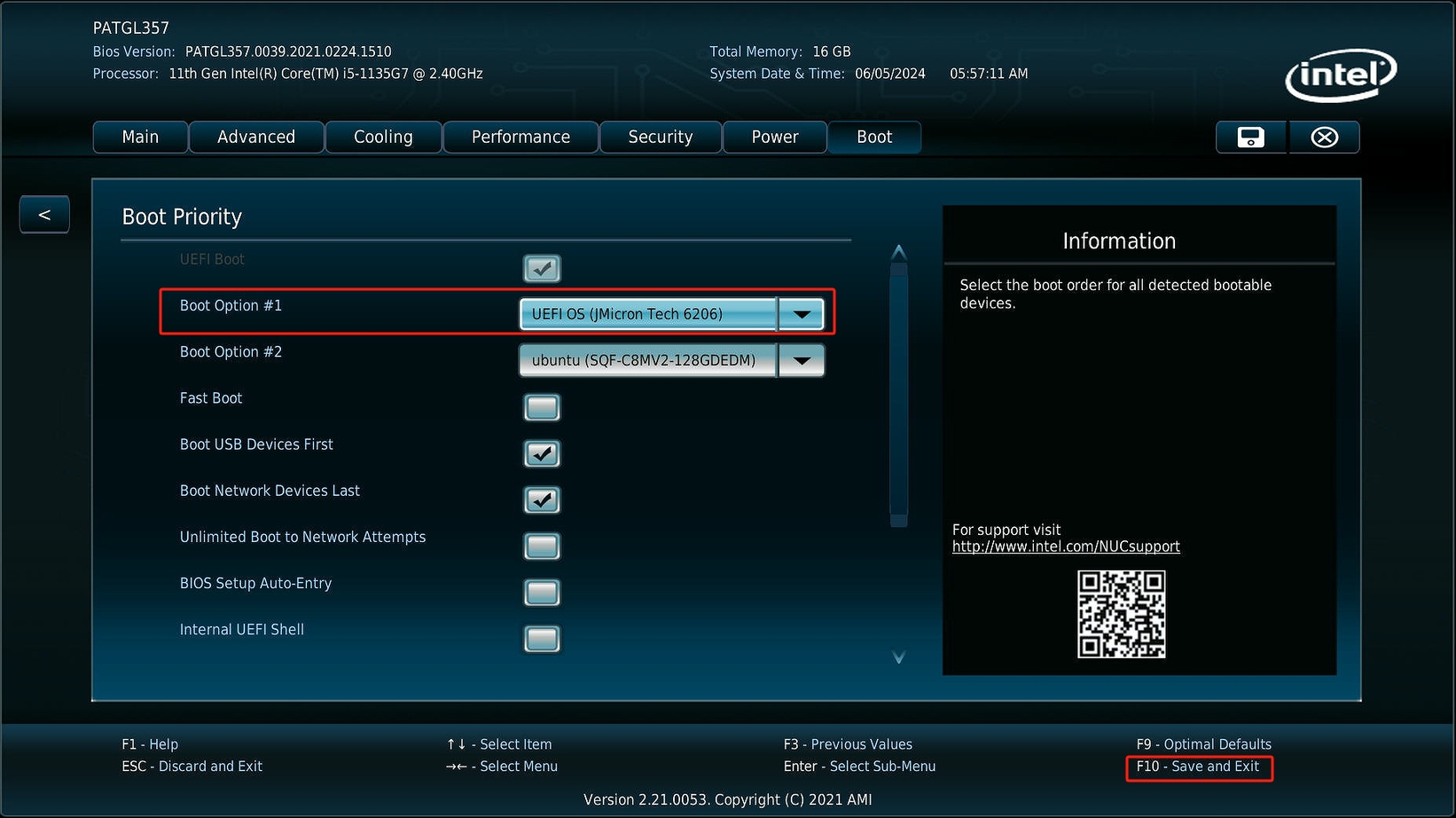Click F1 - Help
Screen dimensions: 1456x818
(x=150, y=744)
